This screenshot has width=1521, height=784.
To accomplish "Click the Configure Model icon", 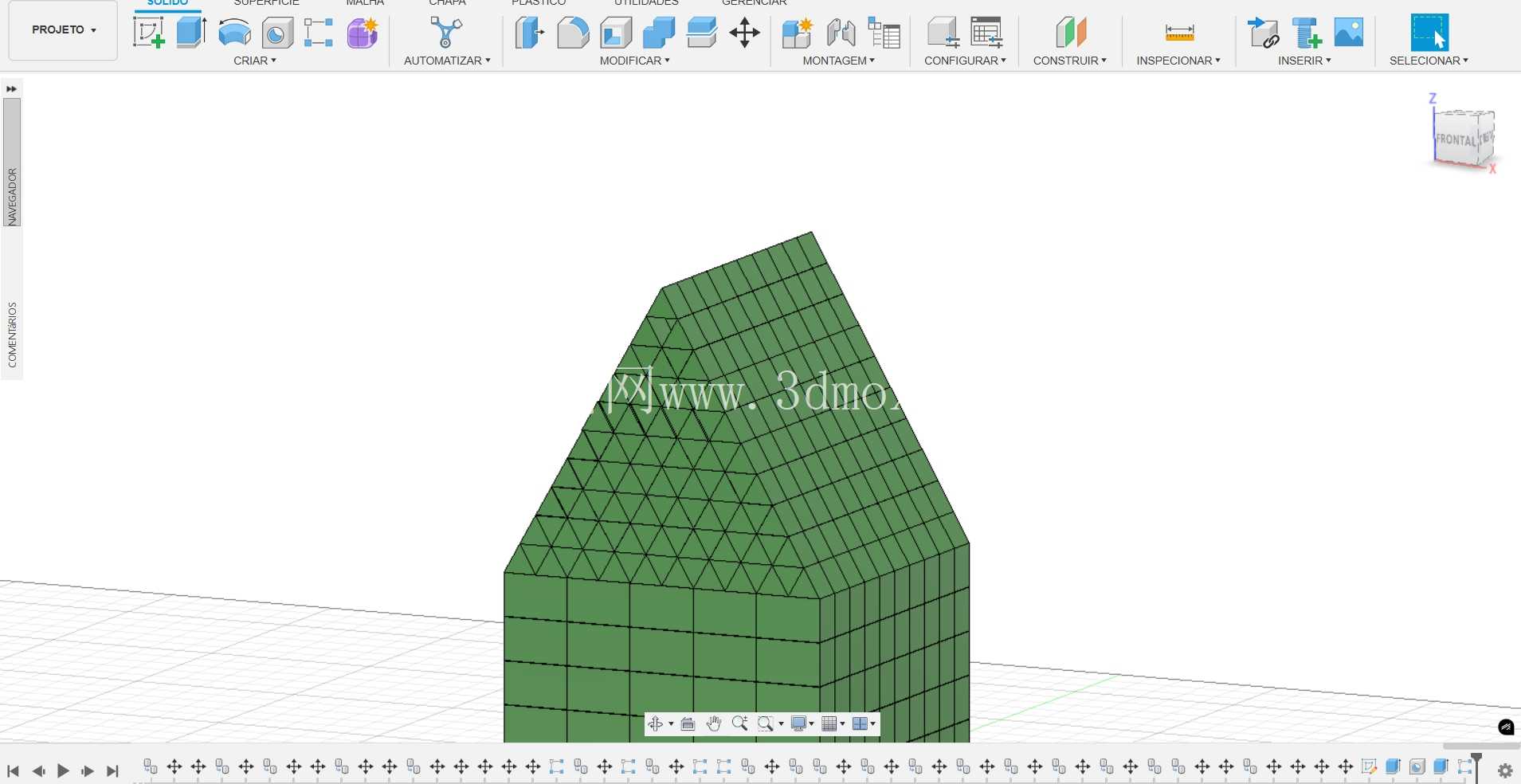I will click(x=943, y=33).
